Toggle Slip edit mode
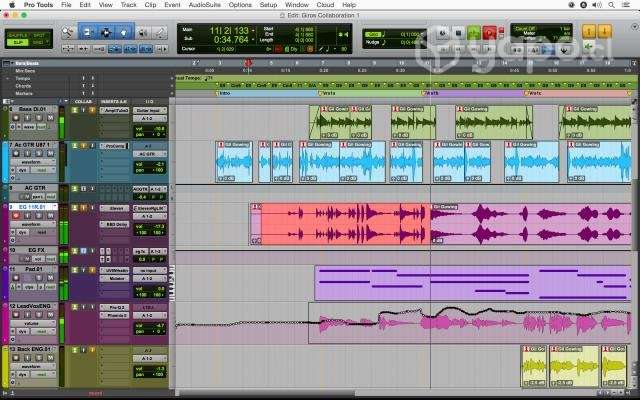This screenshot has width=640, height=400. (x=18, y=42)
